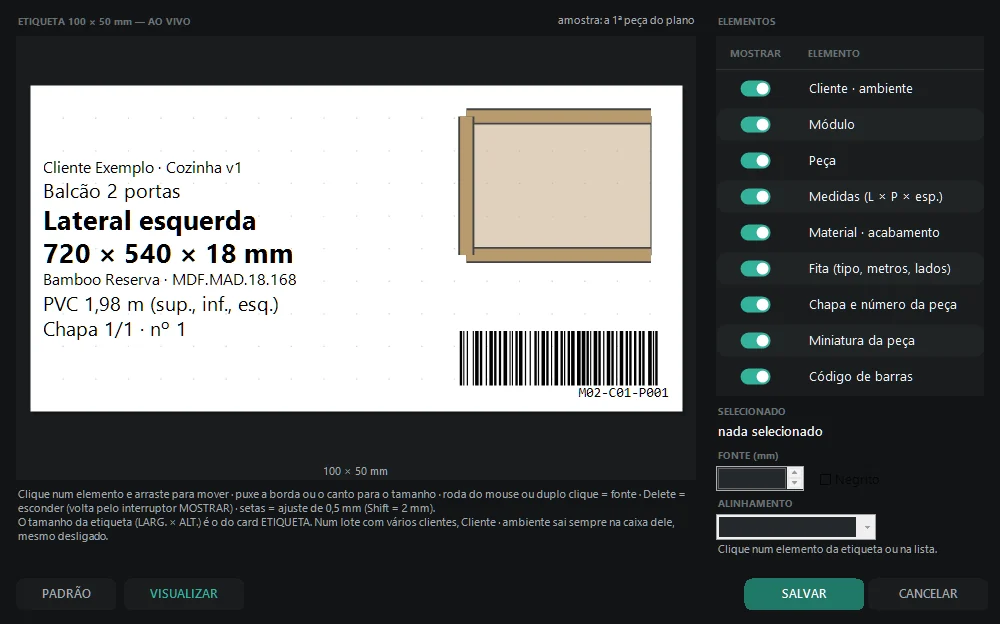Select 'Bamboo Reserva · MDF.MAD.18.168' text
Image resolution: width=1000 pixels, height=624 pixels.
[x=170, y=279]
